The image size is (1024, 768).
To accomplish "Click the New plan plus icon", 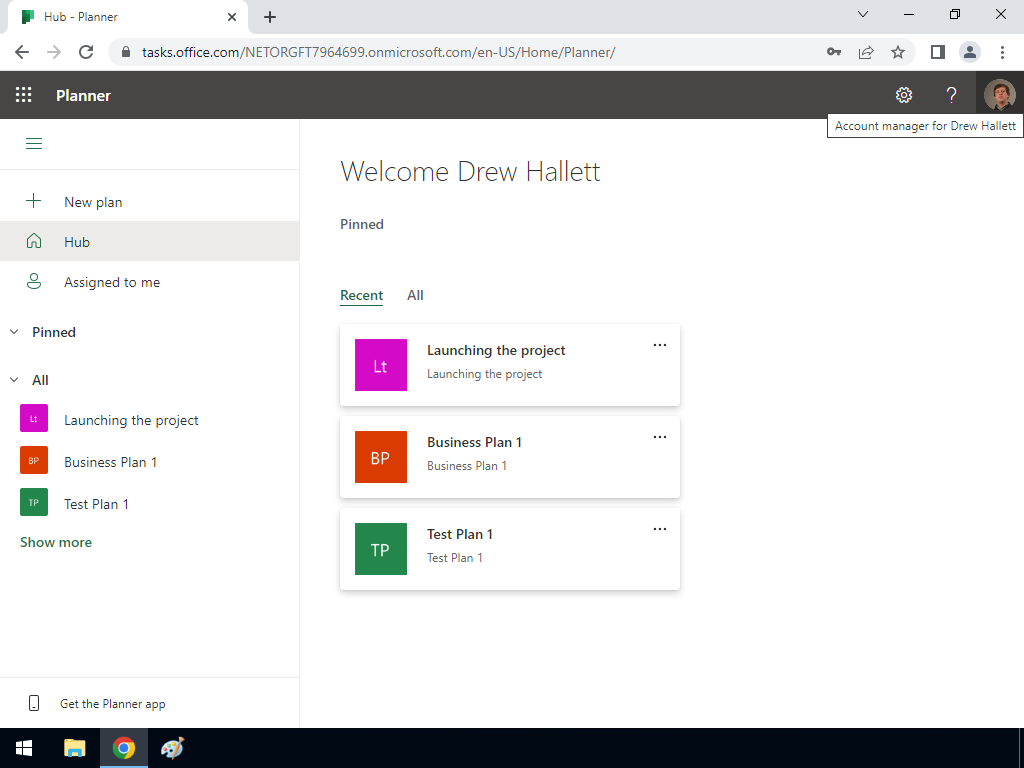I will tap(33, 201).
